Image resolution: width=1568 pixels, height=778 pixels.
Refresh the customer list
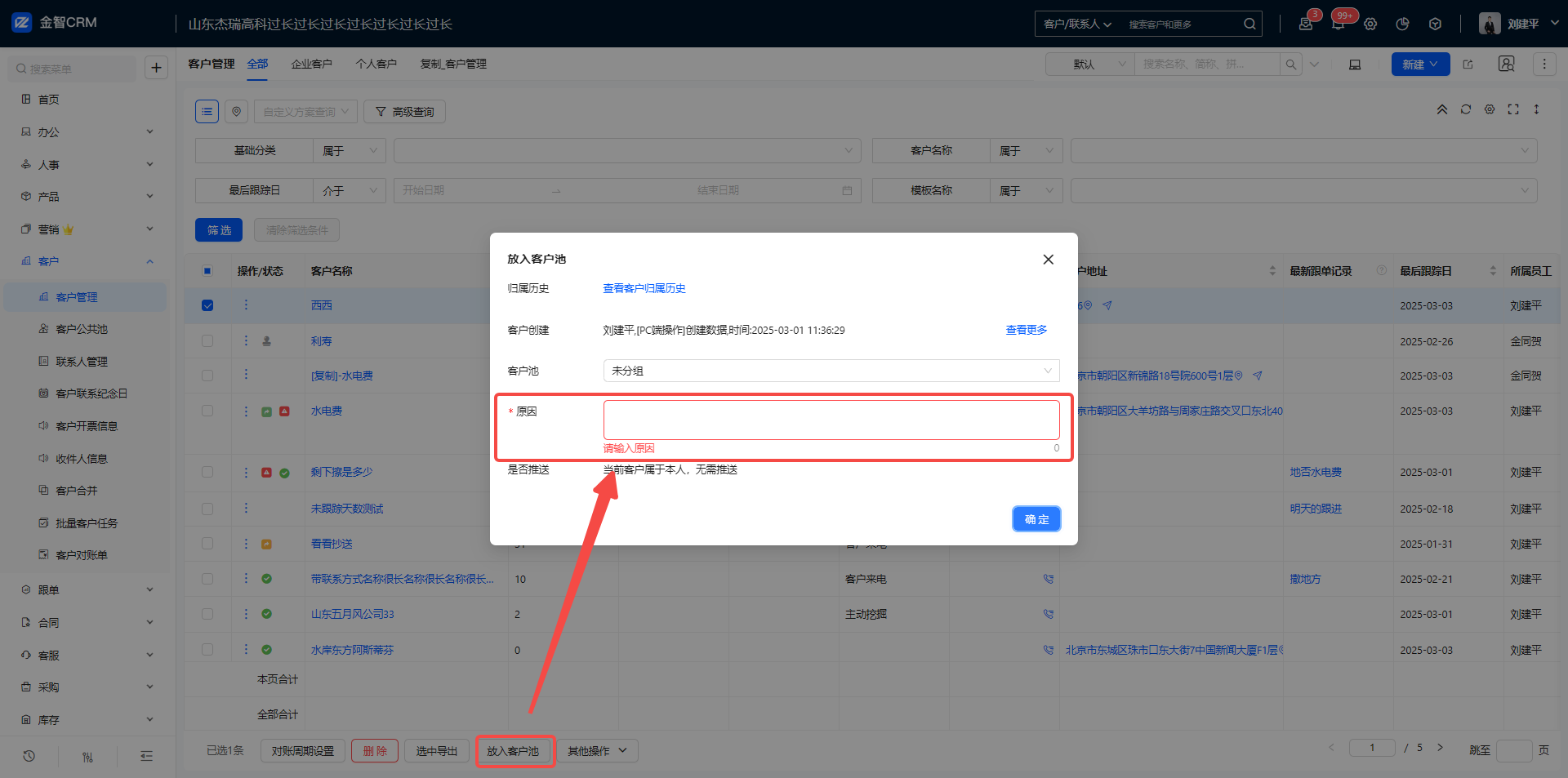tap(1466, 109)
